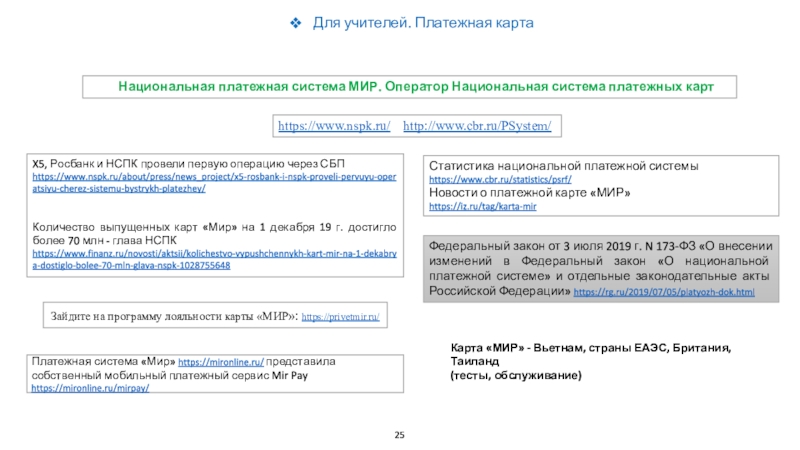This screenshot has height=450, width=800.
Task: Open the https://mironline.ru/ inline link
Action: [x=221, y=362]
